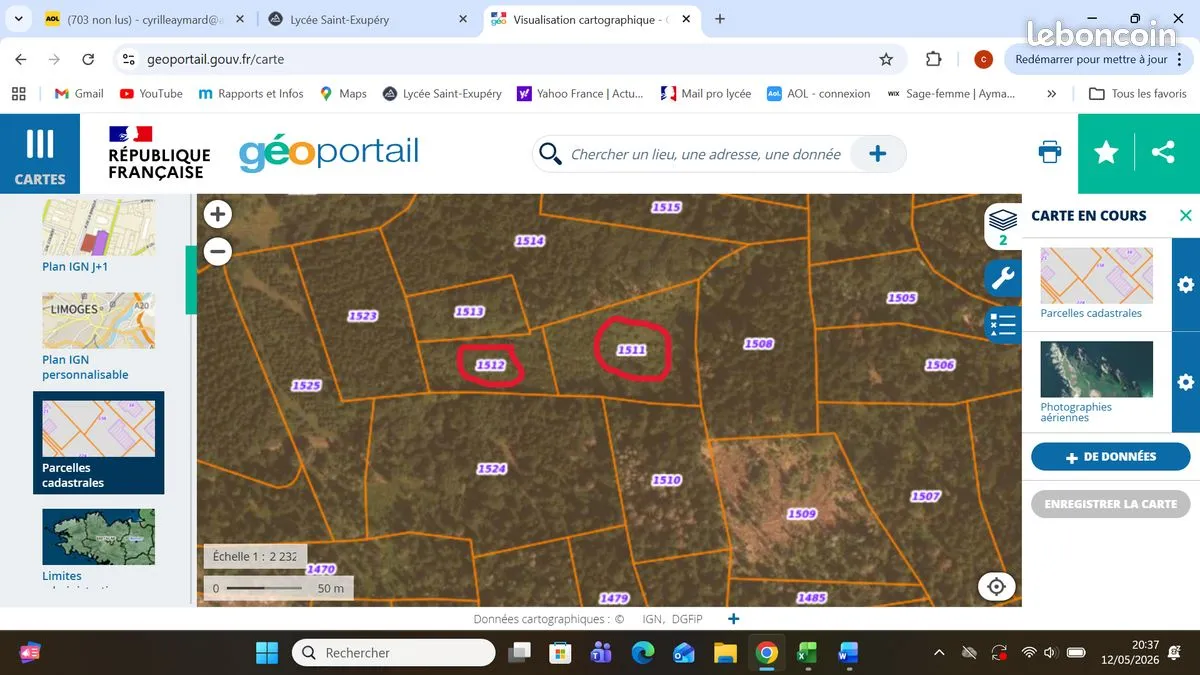This screenshot has width=1200, height=675.
Task: Open the Mail pro lycée bookmark
Action: pyautogui.click(x=706, y=94)
